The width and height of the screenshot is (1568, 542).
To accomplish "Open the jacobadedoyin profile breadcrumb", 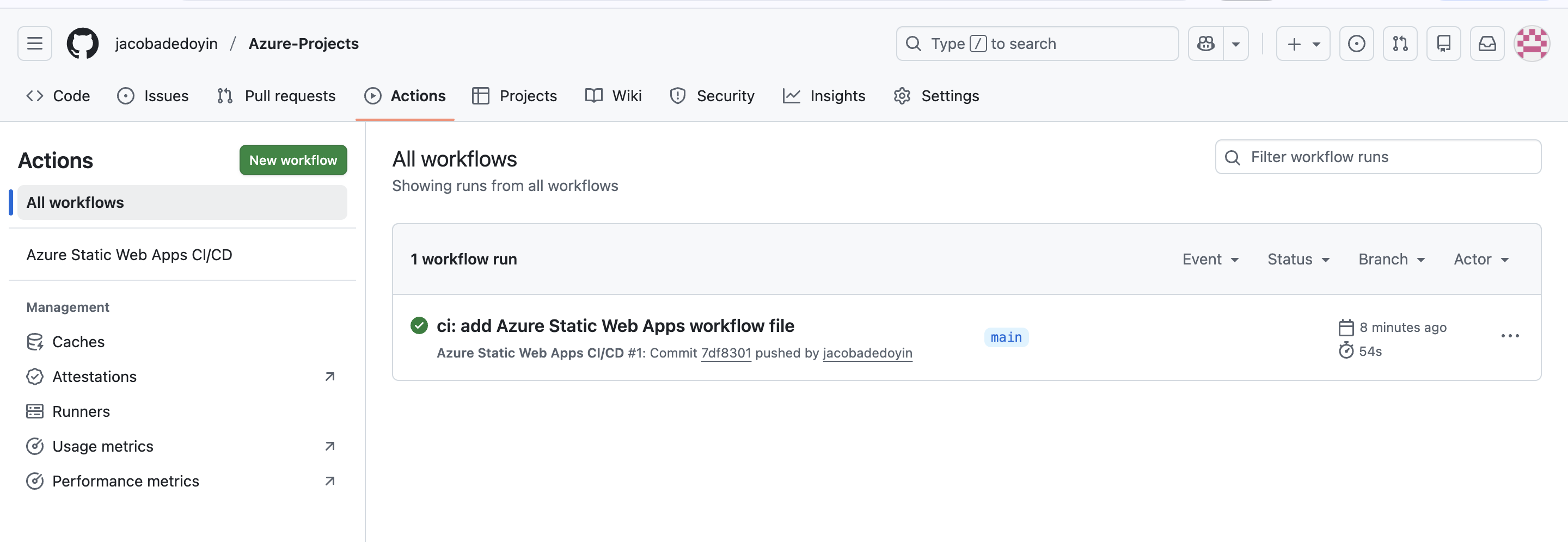I will (x=166, y=44).
